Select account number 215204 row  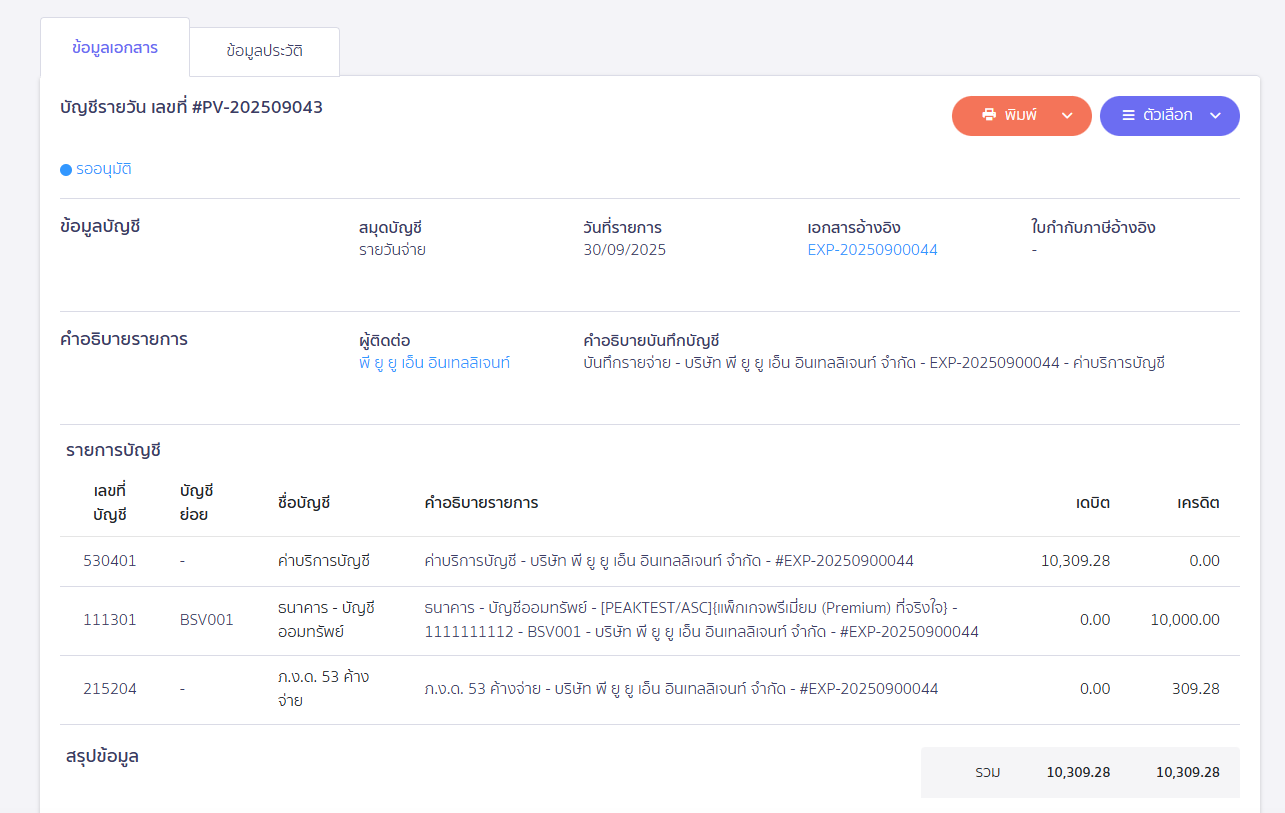click(109, 689)
